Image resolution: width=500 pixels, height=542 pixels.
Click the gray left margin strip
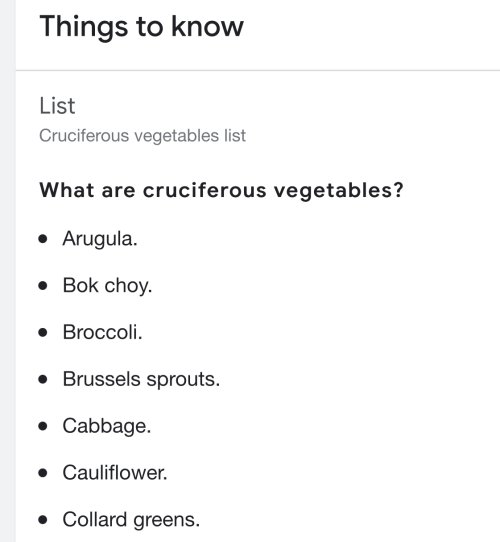8,271
